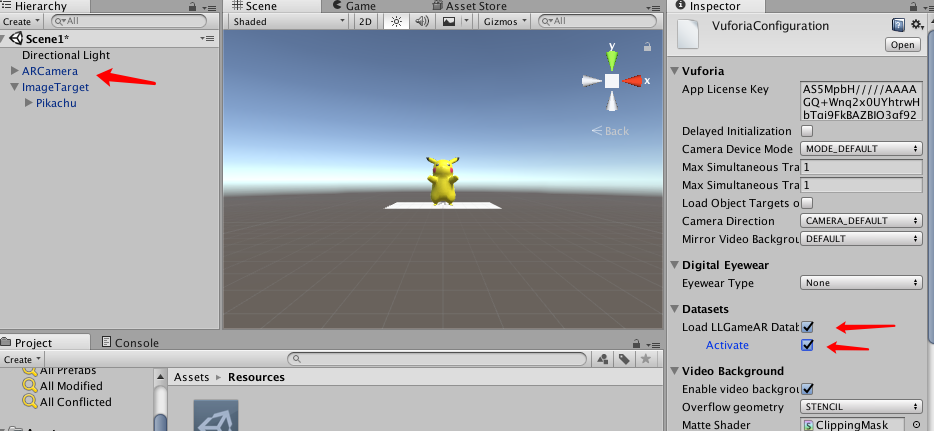The width and height of the screenshot is (934, 431).
Task: Open Inspector settings gear icon
Action: [x=917, y=25]
